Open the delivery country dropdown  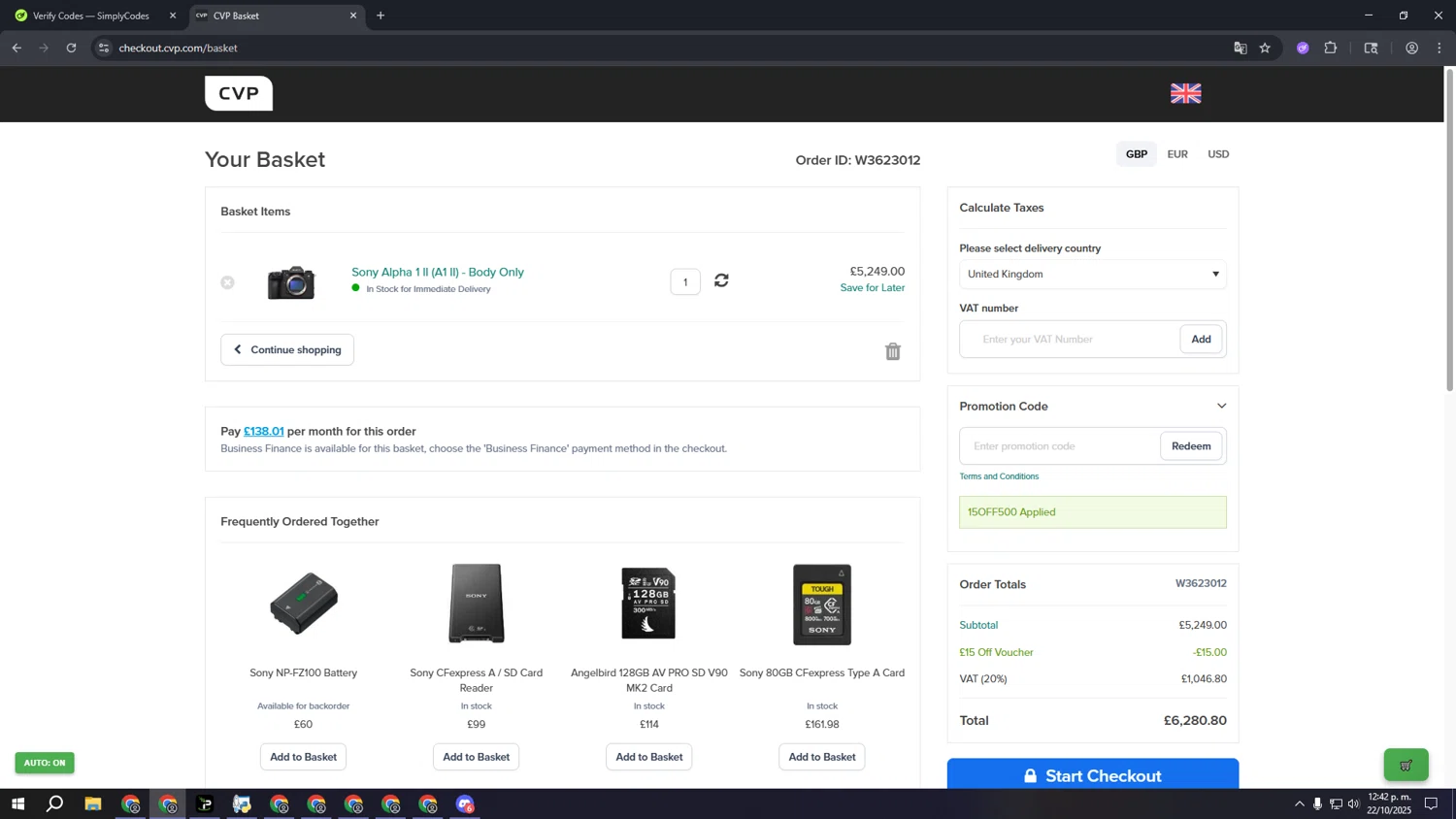[x=1093, y=274]
